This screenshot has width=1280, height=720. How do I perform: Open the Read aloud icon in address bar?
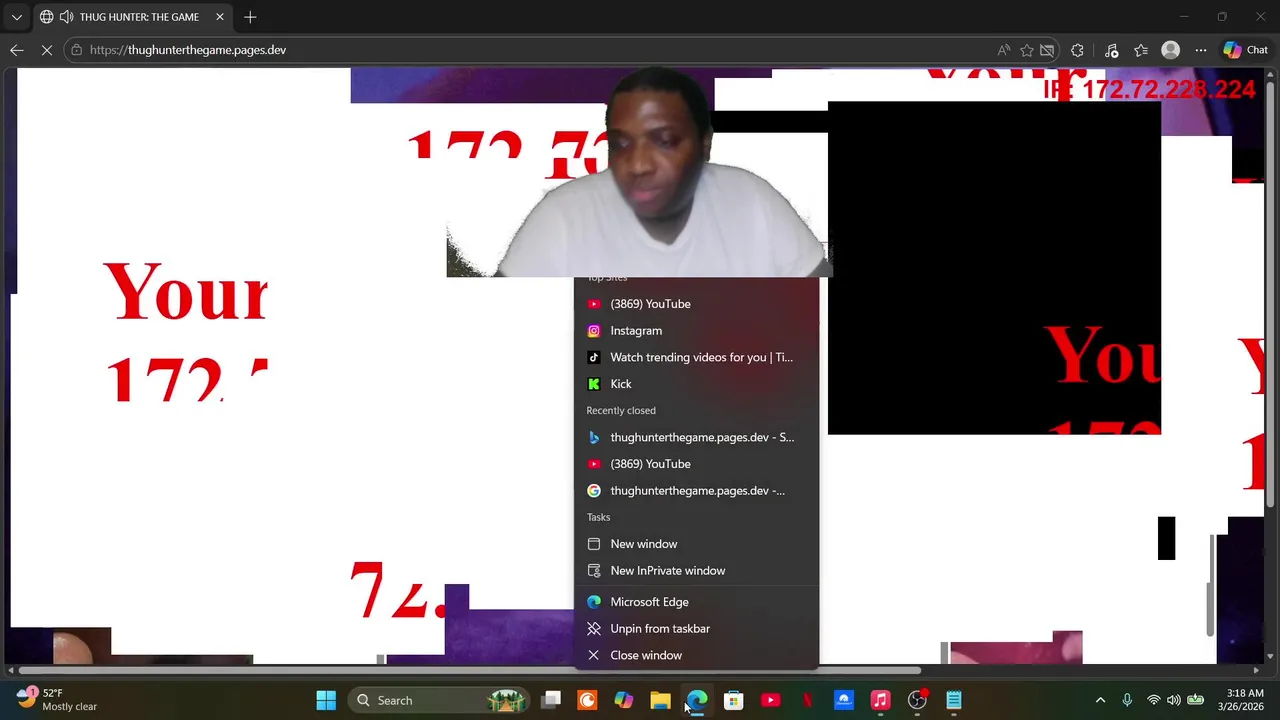click(1003, 50)
